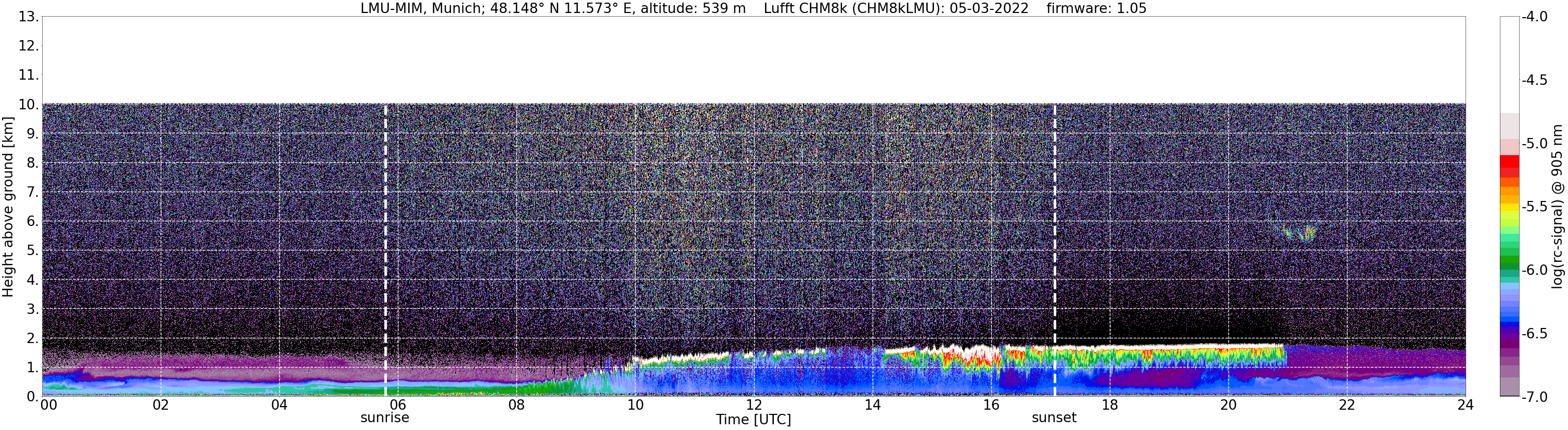Click the time axis tick label 10

coord(636,405)
